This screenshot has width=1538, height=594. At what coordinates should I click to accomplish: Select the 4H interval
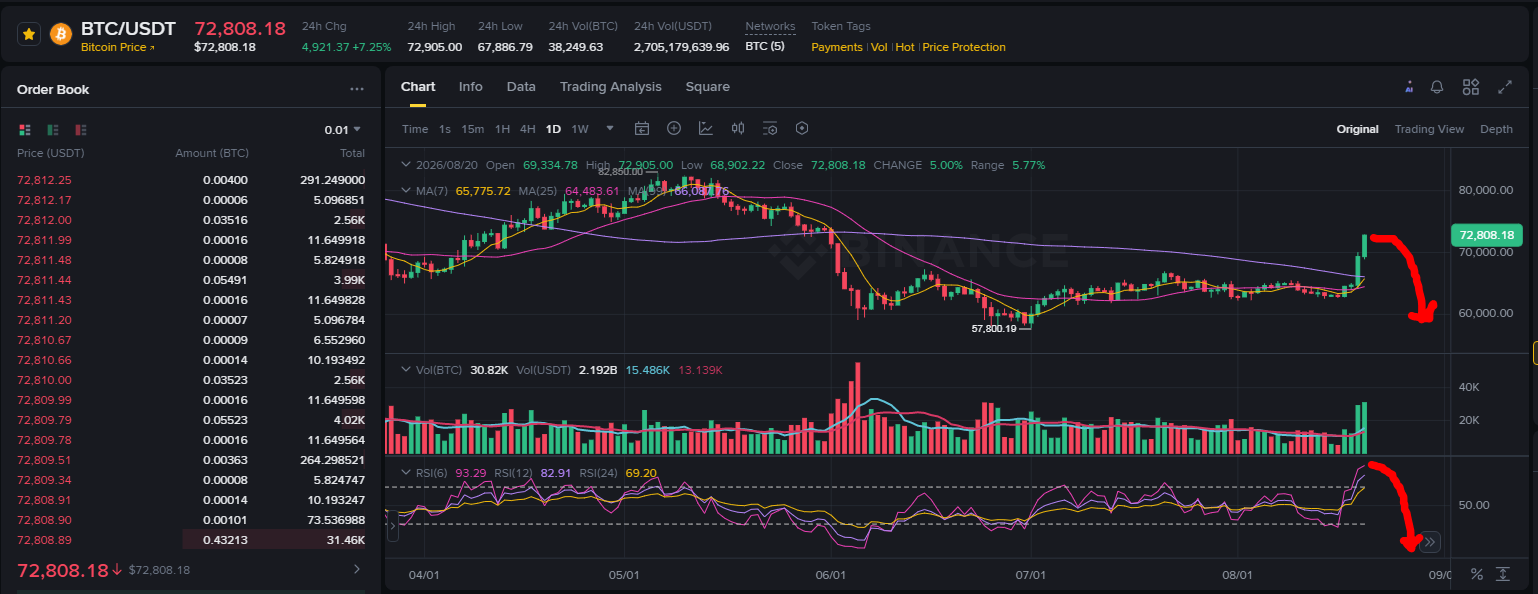click(x=528, y=129)
